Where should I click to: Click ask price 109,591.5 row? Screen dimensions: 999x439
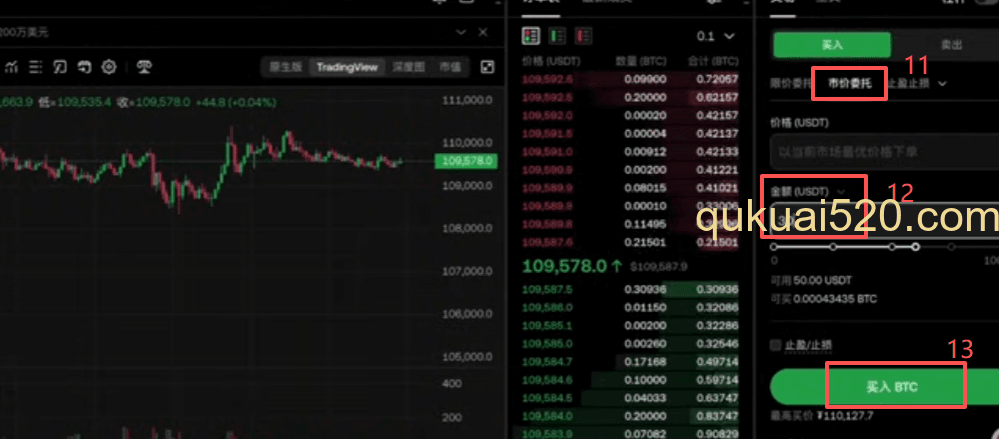click(x=630, y=134)
